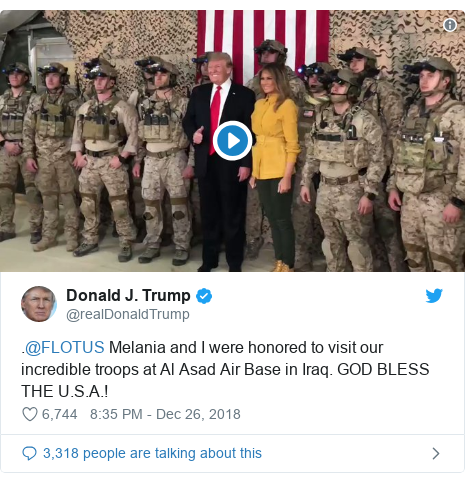Open the @realDonaldTrump handle link
The height and width of the screenshot is (483, 465).
point(128,314)
